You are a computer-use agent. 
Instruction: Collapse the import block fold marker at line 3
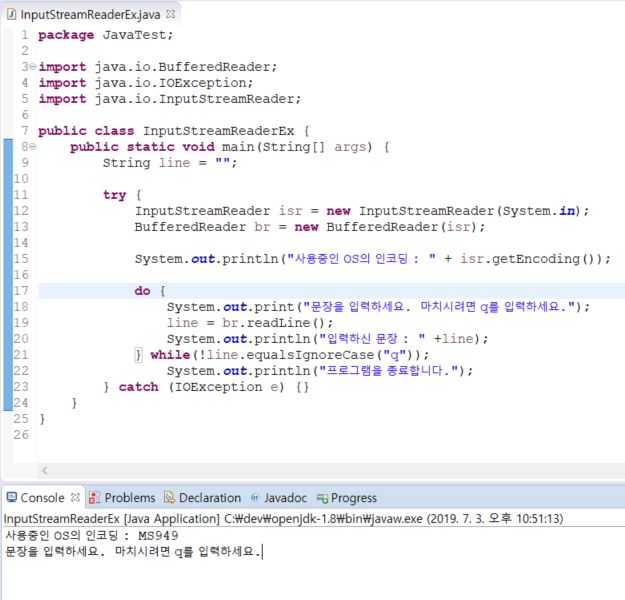click(32, 67)
